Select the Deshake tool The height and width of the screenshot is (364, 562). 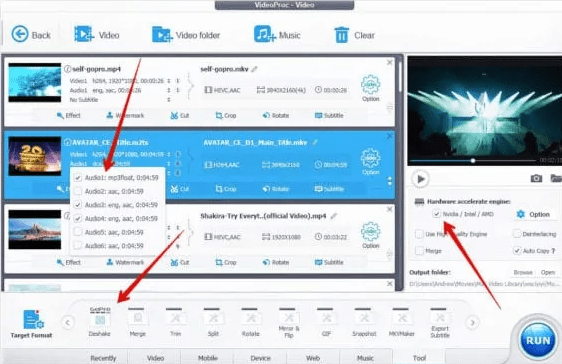[100, 322]
